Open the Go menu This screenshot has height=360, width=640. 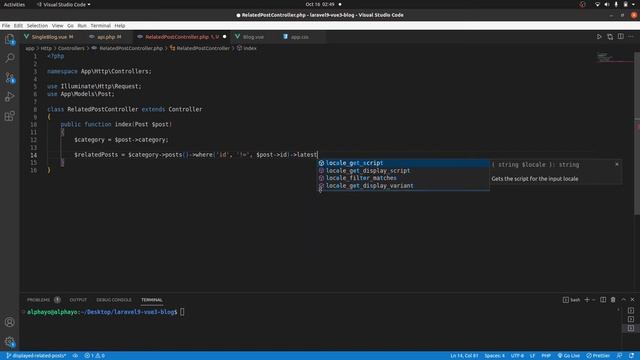tap(70, 25)
